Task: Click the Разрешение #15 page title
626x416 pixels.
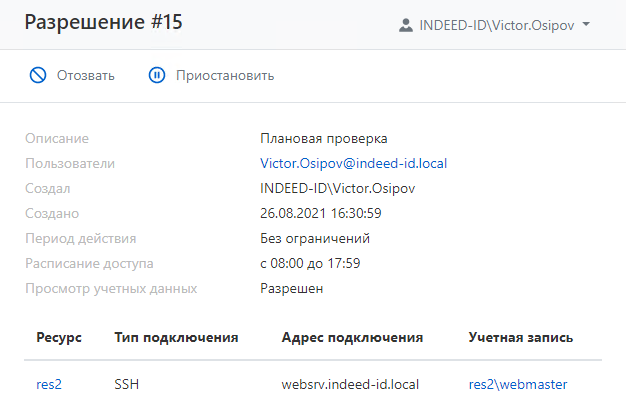Action: pyautogui.click(x=104, y=22)
